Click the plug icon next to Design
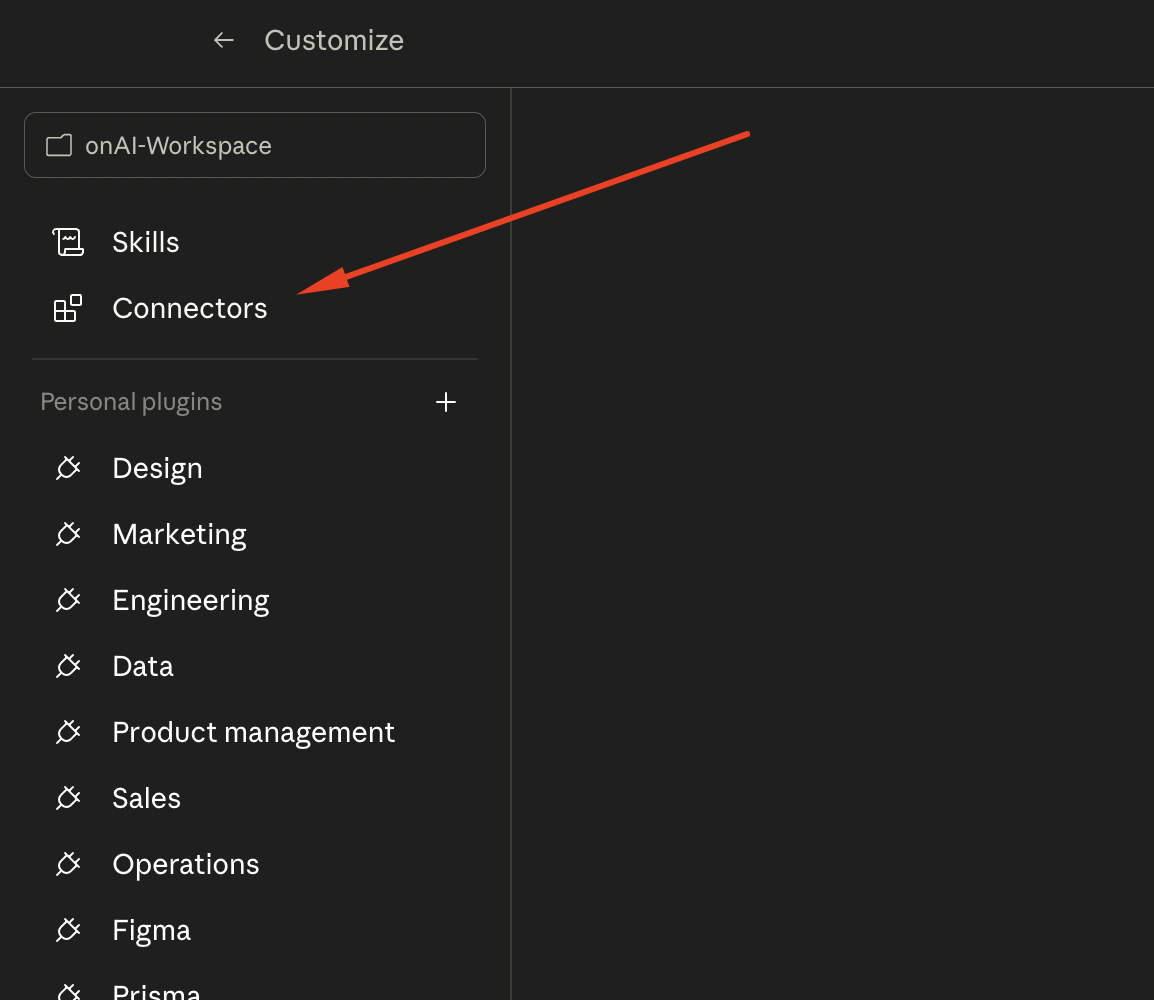1154x1000 pixels. [68, 468]
